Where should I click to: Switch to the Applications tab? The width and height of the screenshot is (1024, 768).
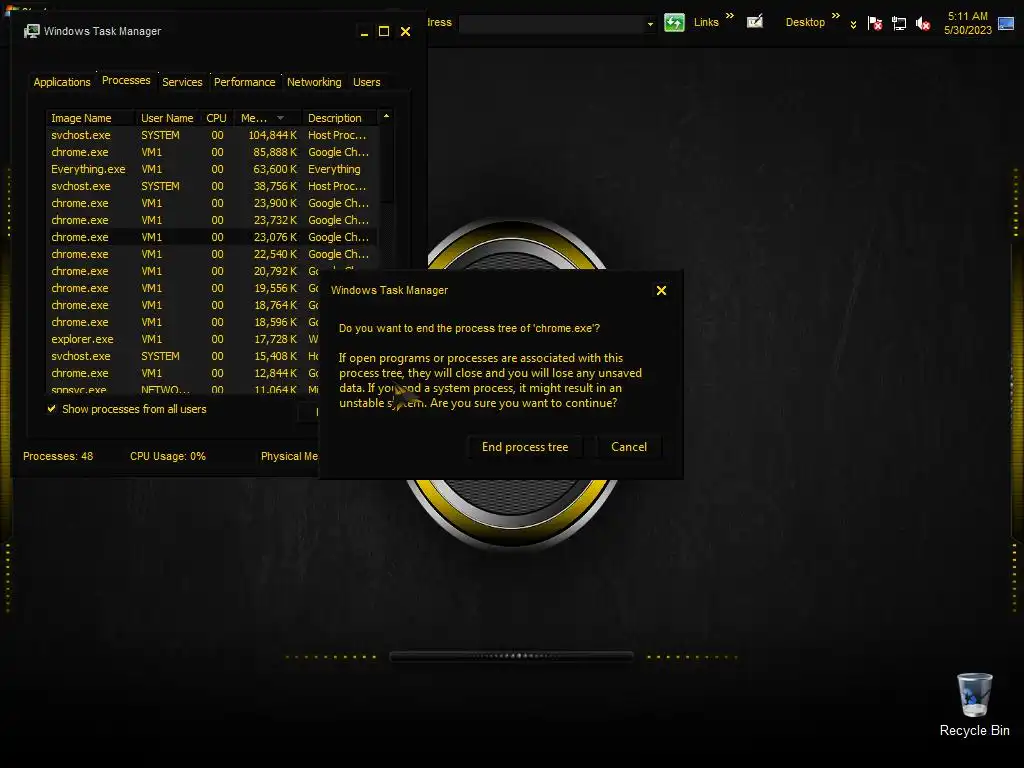(x=62, y=82)
